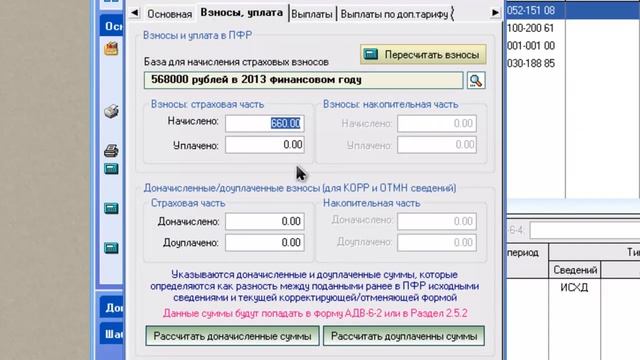This screenshot has height=360, width=640.
Task: Switch to the Выплаты tab
Action: [312, 14]
